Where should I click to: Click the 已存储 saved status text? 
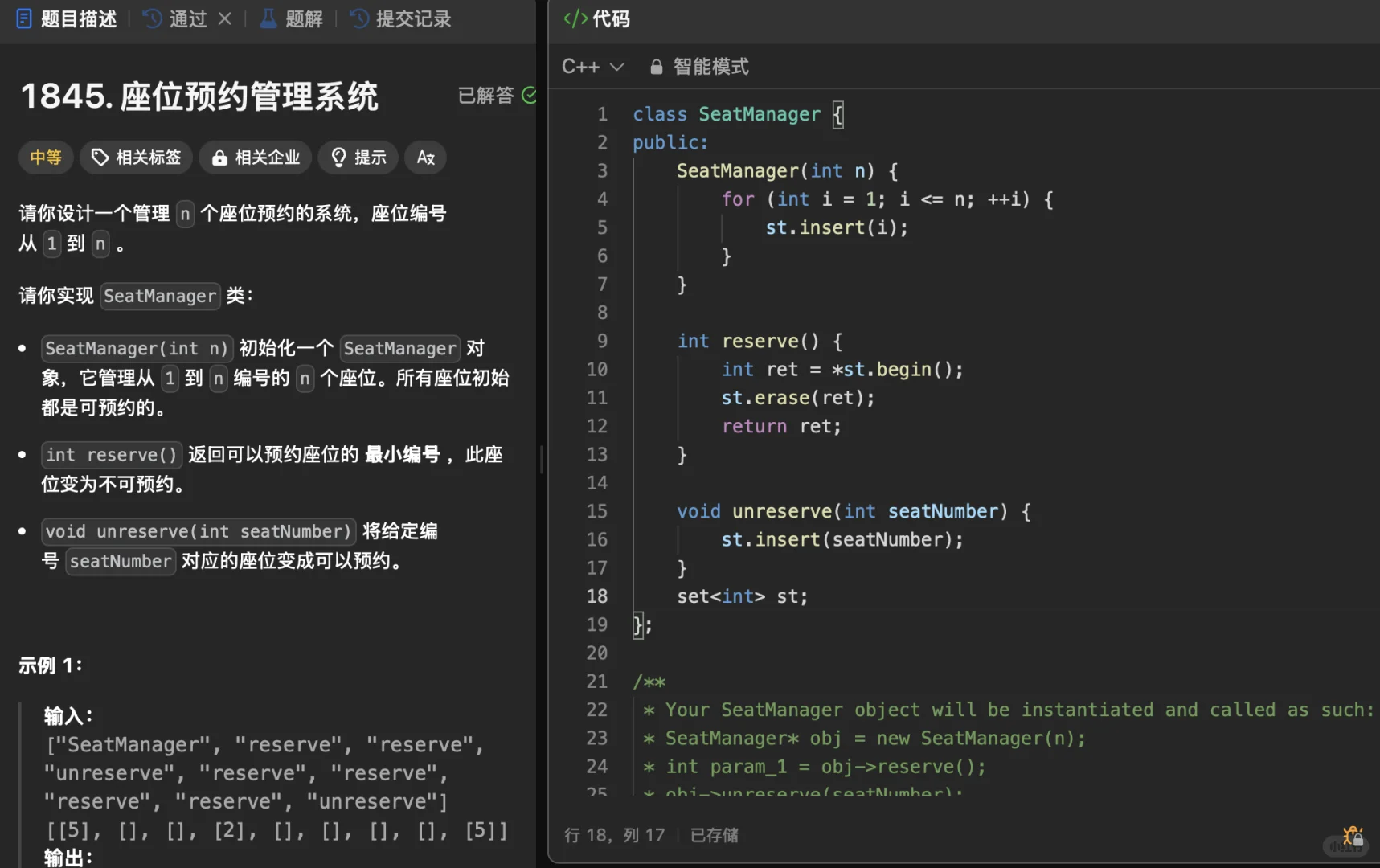pos(715,835)
